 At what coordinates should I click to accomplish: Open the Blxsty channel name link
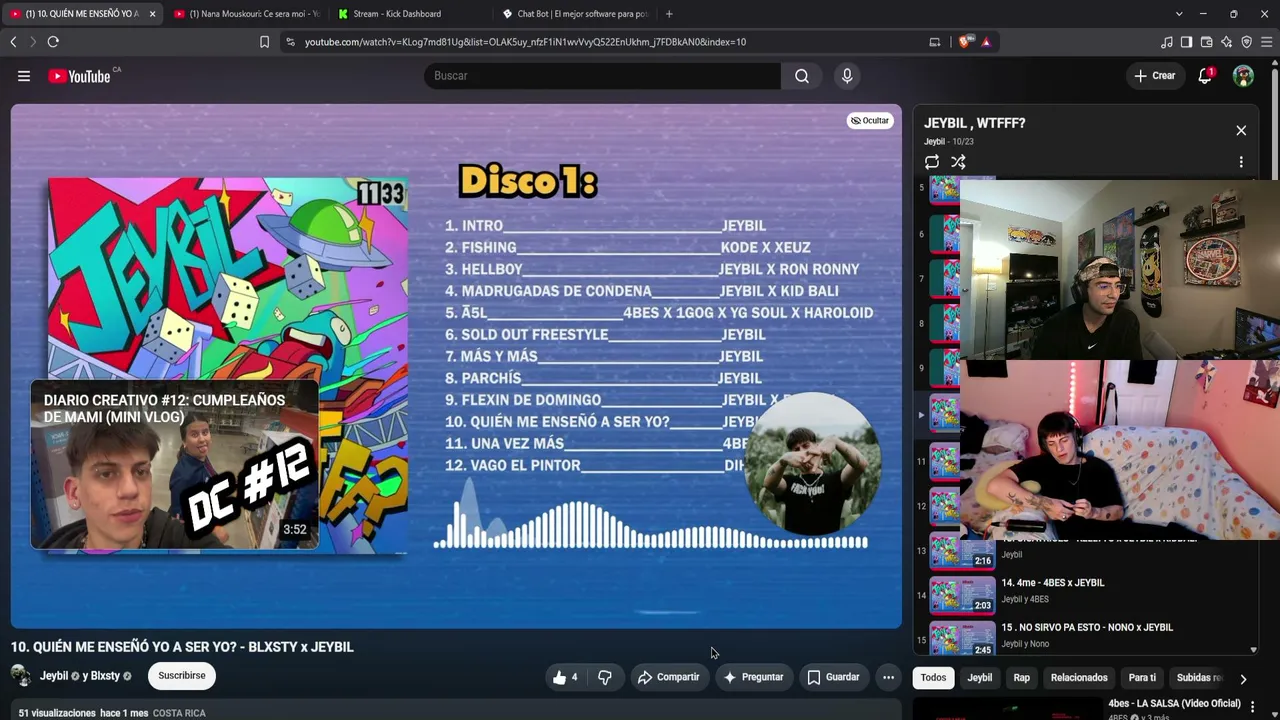coord(106,676)
